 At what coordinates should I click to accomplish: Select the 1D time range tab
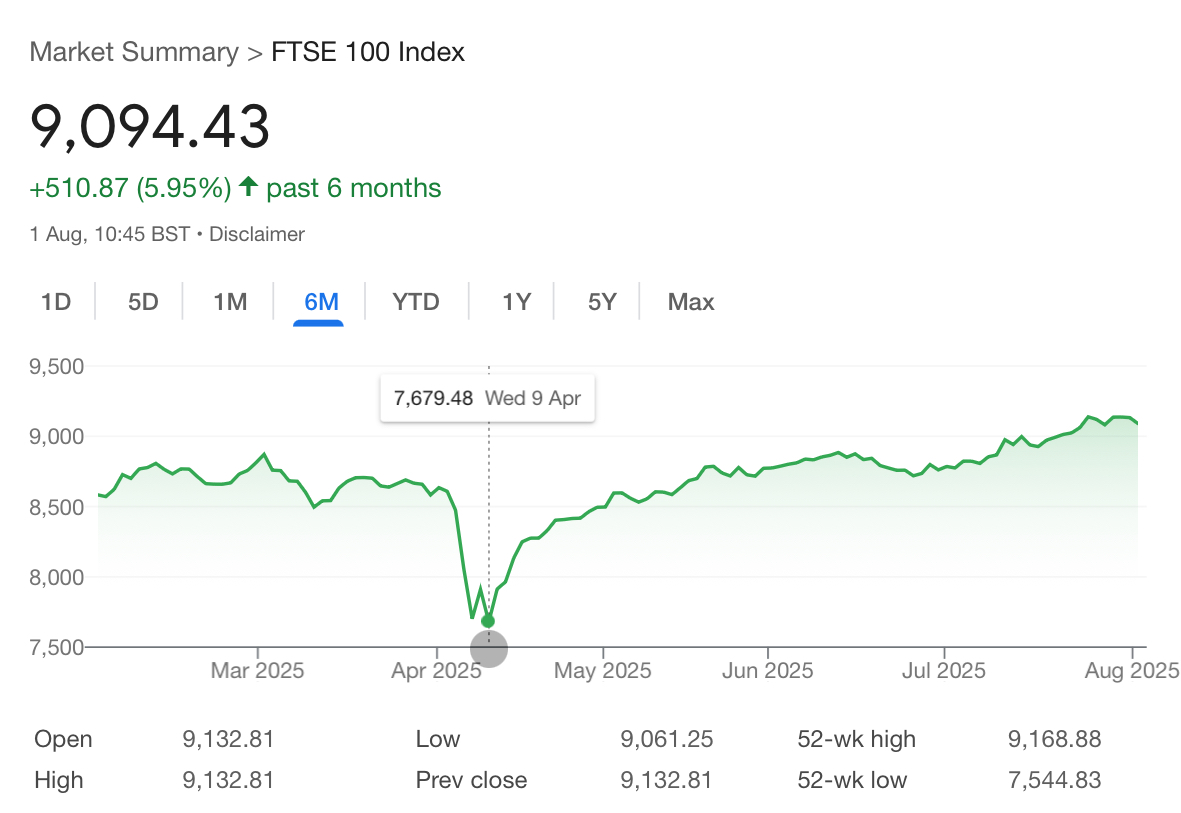(56, 302)
